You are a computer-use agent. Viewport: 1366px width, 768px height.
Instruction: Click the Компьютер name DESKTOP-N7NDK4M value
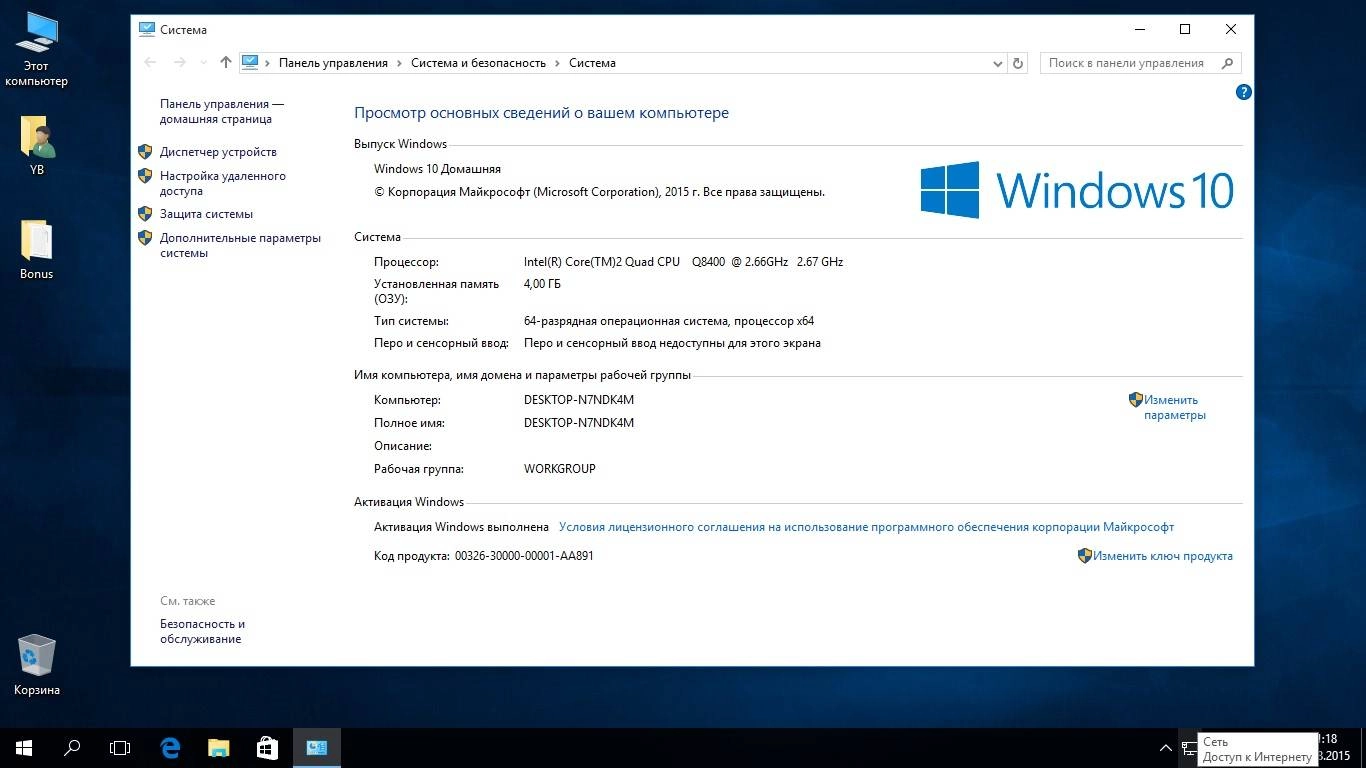(578, 400)
